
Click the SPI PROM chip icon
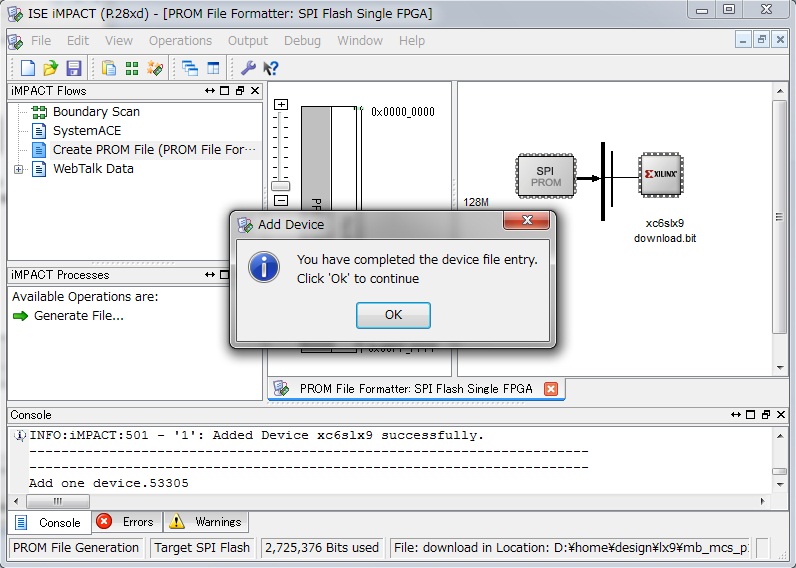[x=546, y=176]
